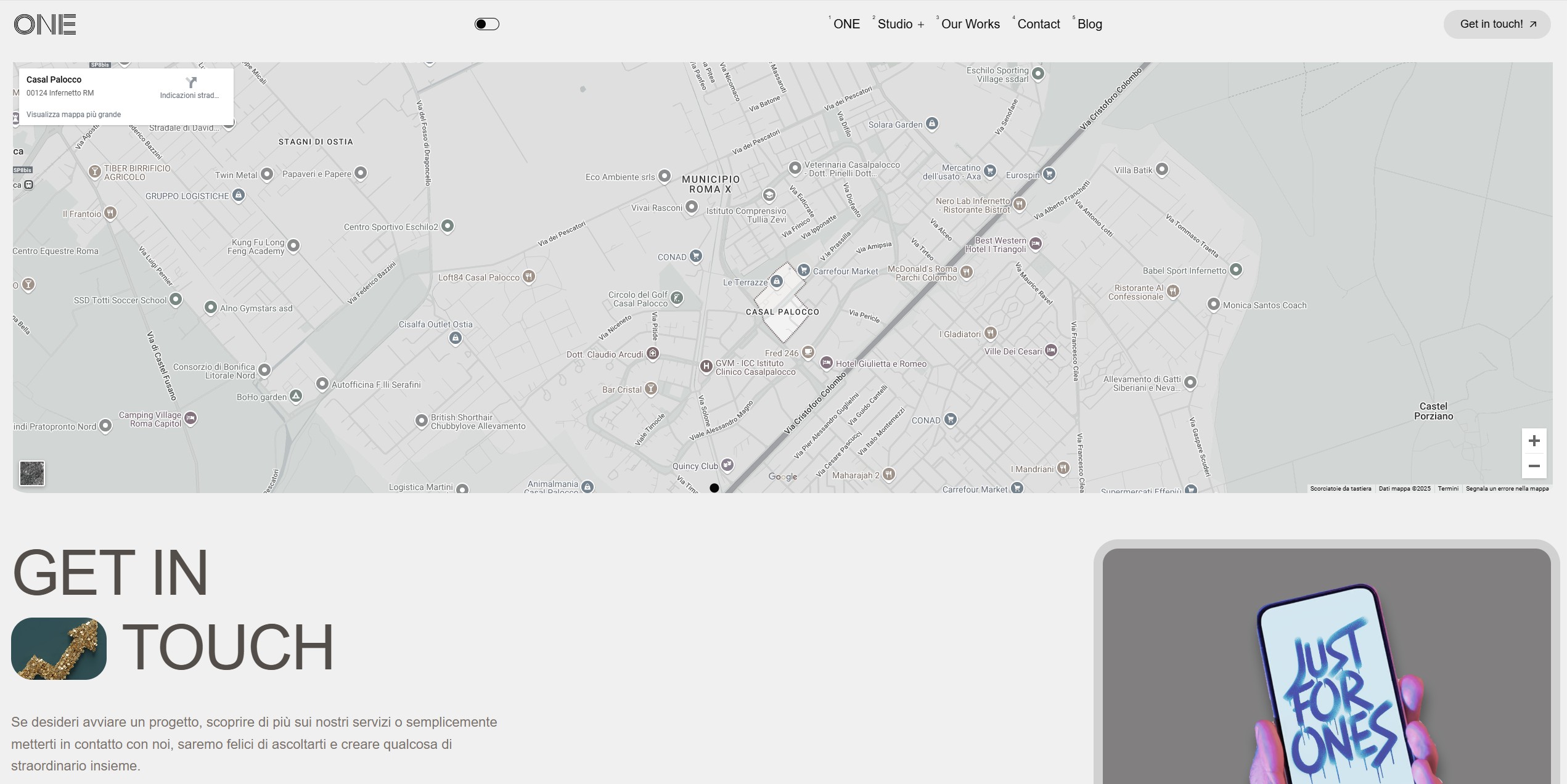Select the Alno Gymstars asd pin

(x=211, y=308)
